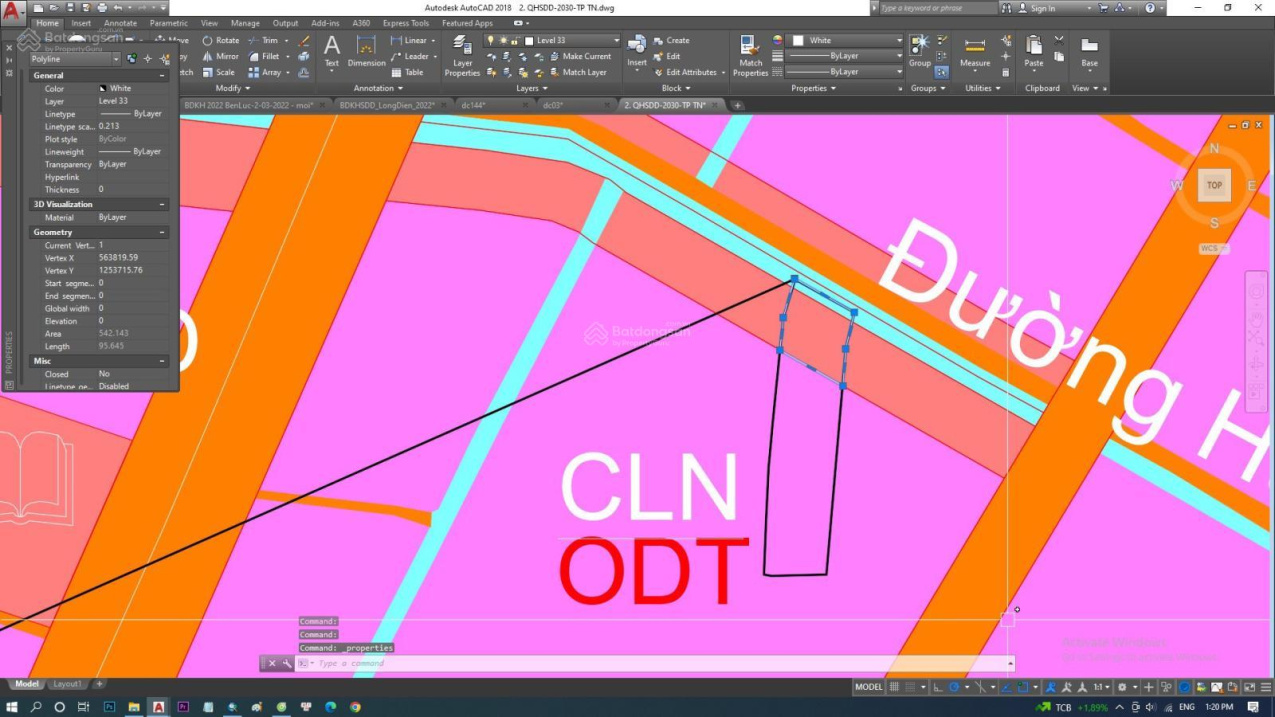The width and height of the screenshot is (1275, 717).
Task: Click the White color swatch in Properties panel
Action: pos(102,89)
